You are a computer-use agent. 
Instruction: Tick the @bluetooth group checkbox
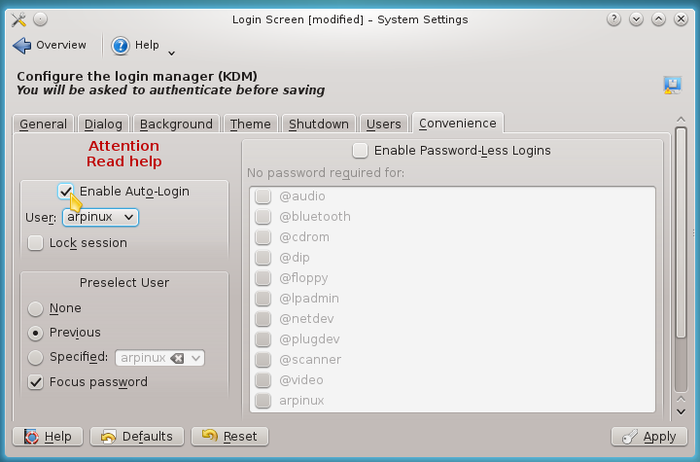click(x=263, y=217)
